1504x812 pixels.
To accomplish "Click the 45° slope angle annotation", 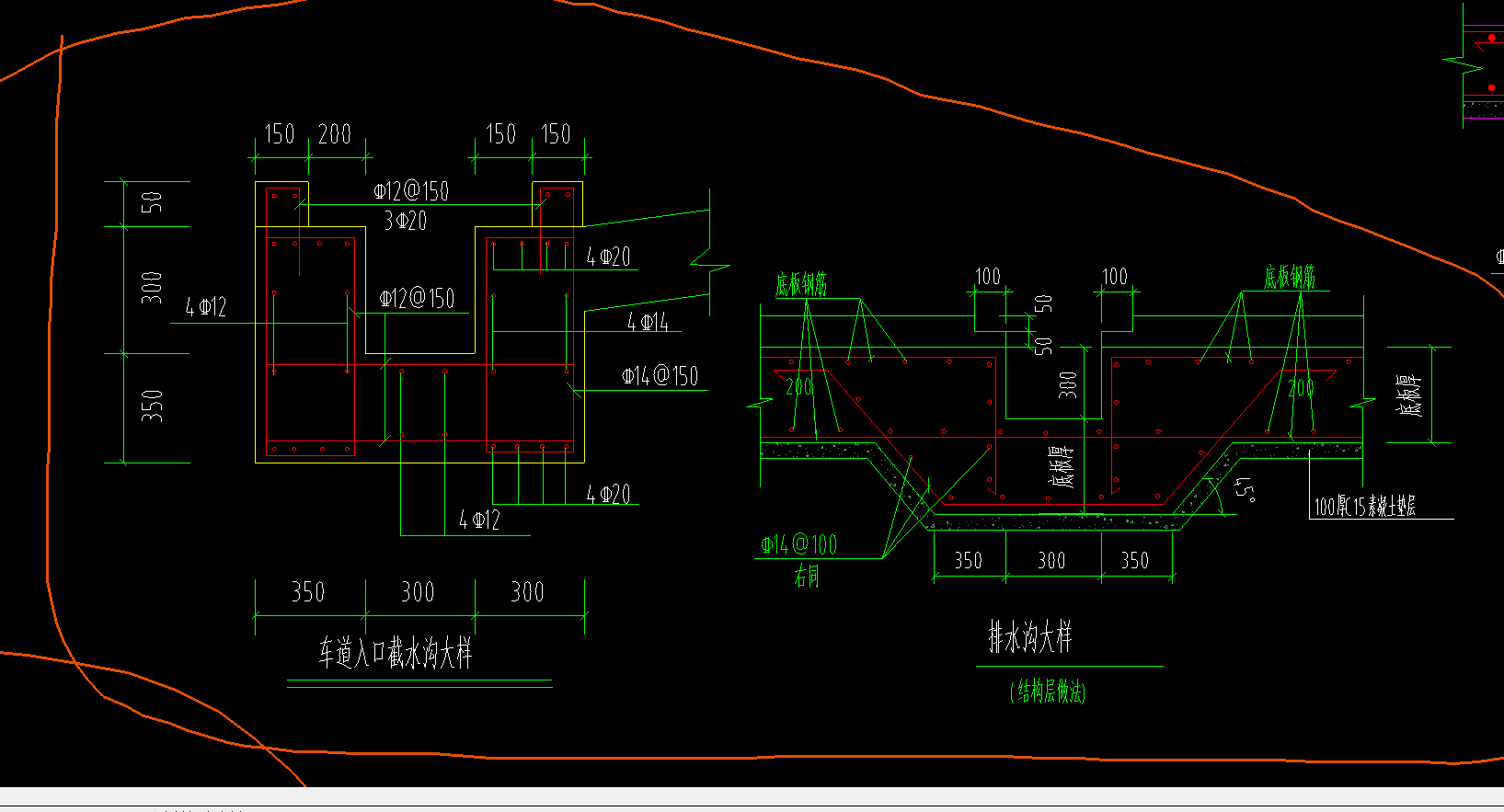I will pos(1246,488).
